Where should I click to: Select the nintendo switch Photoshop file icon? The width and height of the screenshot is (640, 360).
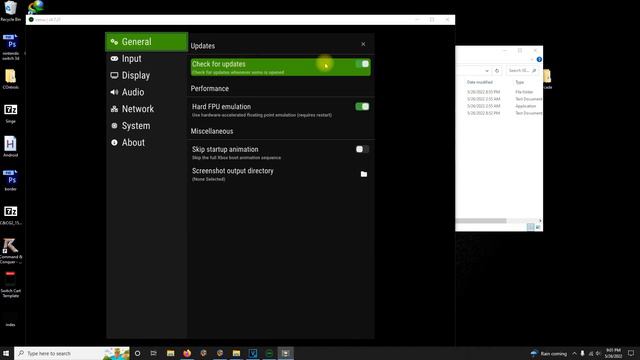[x=11, y=47]
